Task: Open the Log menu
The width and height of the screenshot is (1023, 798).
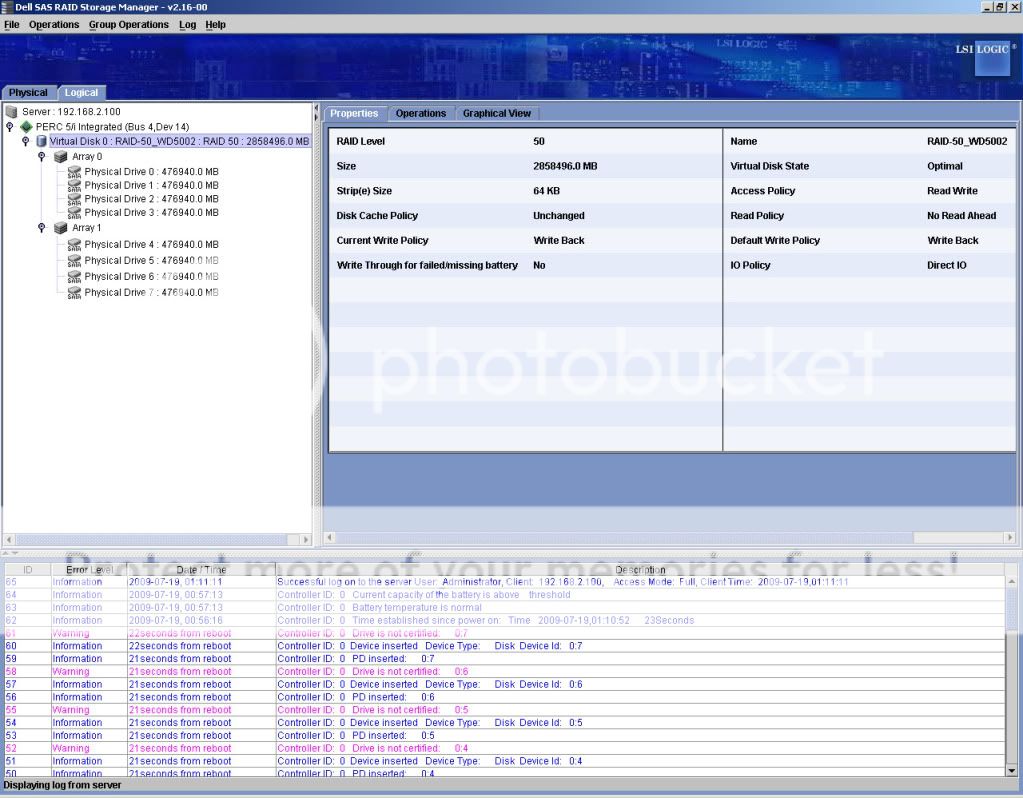Action: [187, 24]
